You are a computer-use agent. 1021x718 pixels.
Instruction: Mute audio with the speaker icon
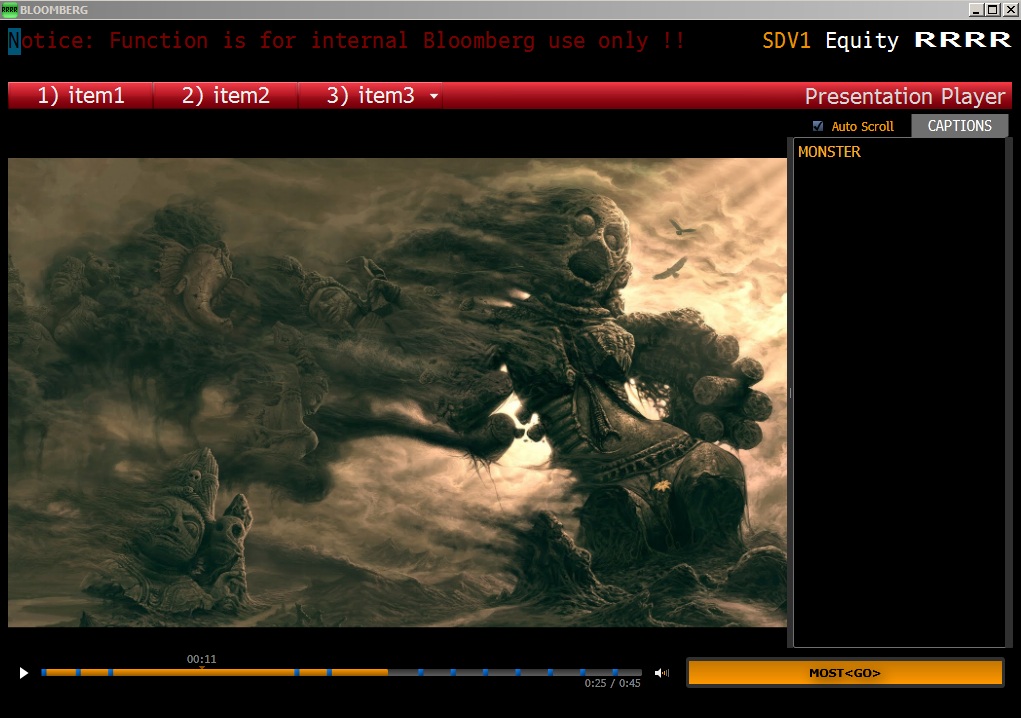pos(661,673)
